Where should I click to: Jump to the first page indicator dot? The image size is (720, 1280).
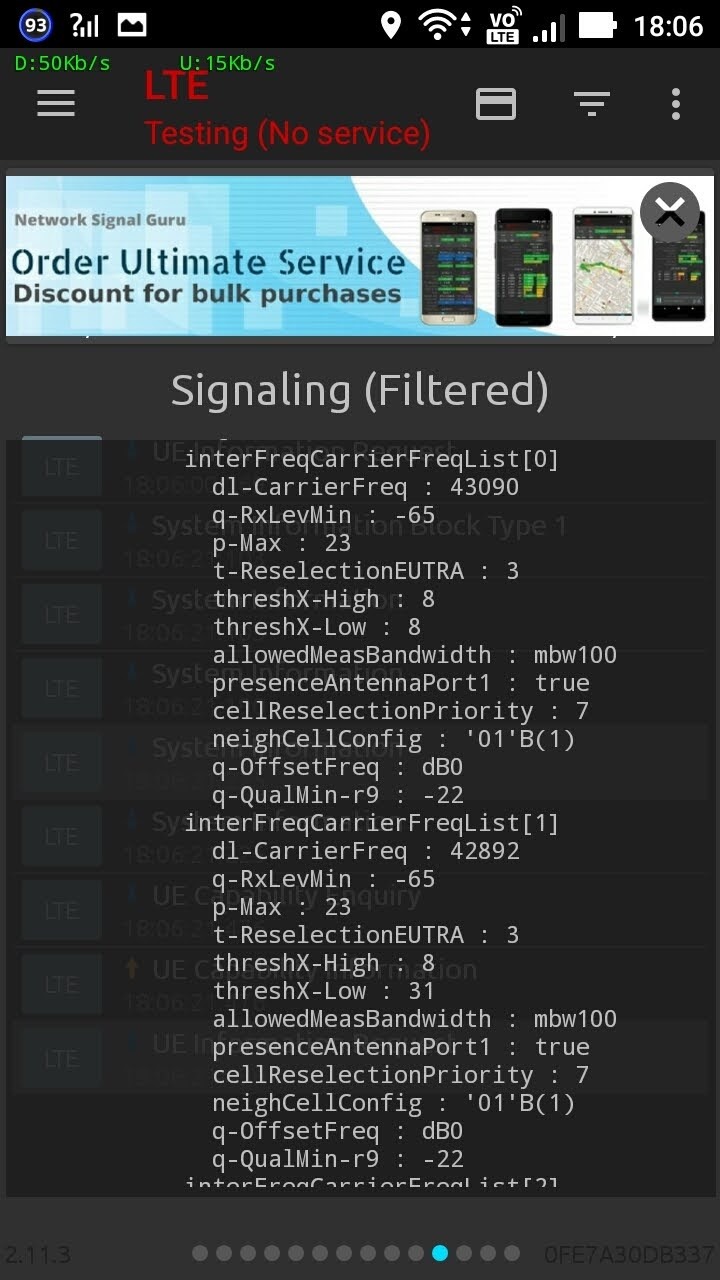(200, 1253)
